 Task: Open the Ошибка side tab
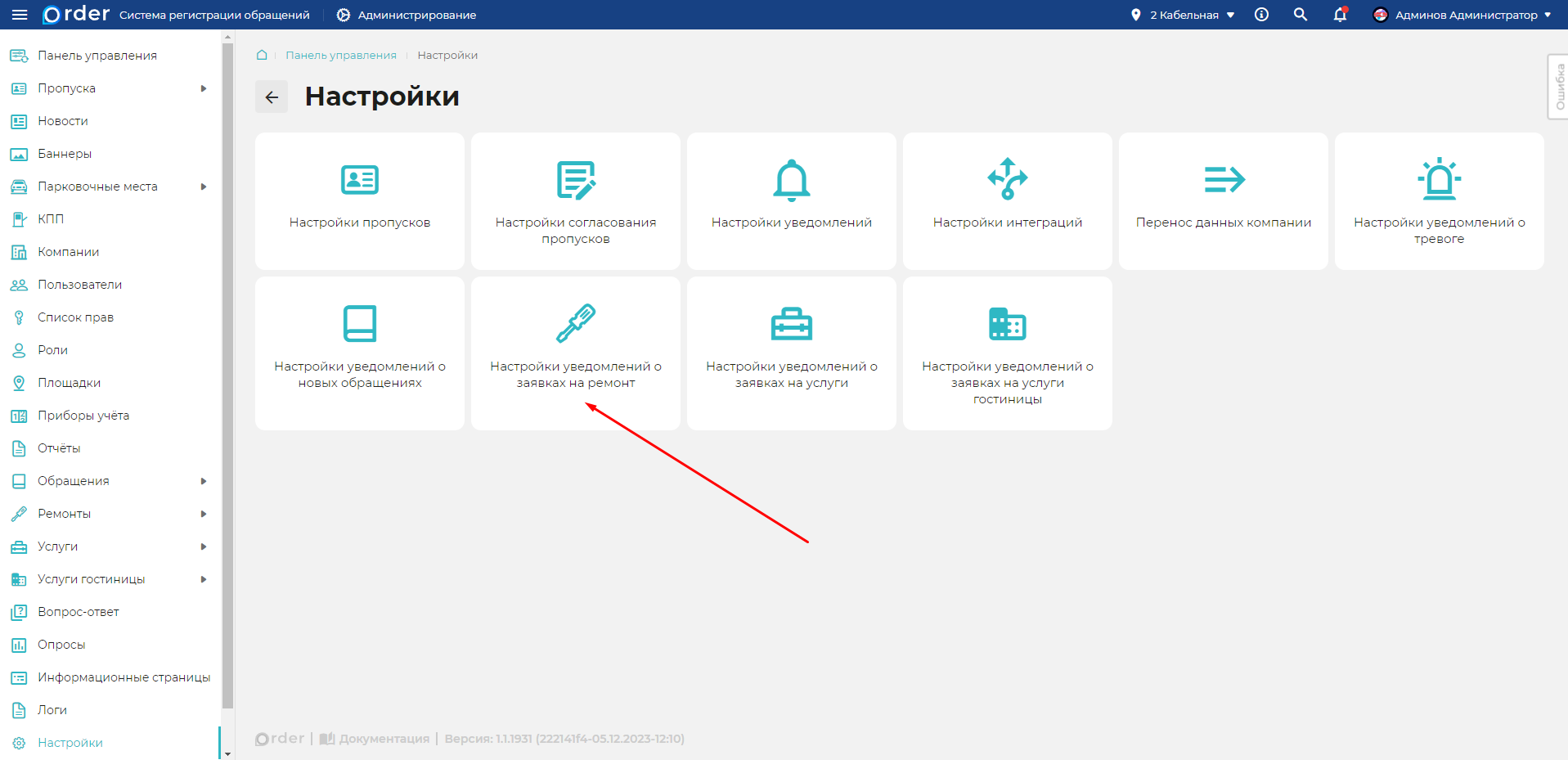(1558, 87)
